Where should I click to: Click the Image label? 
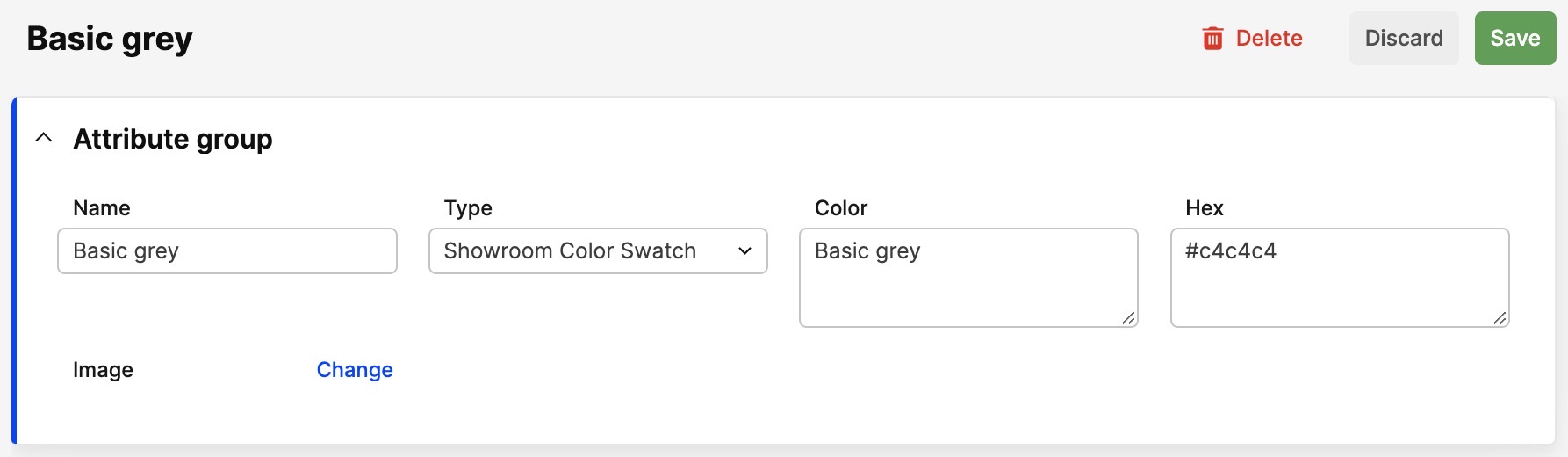103,370
